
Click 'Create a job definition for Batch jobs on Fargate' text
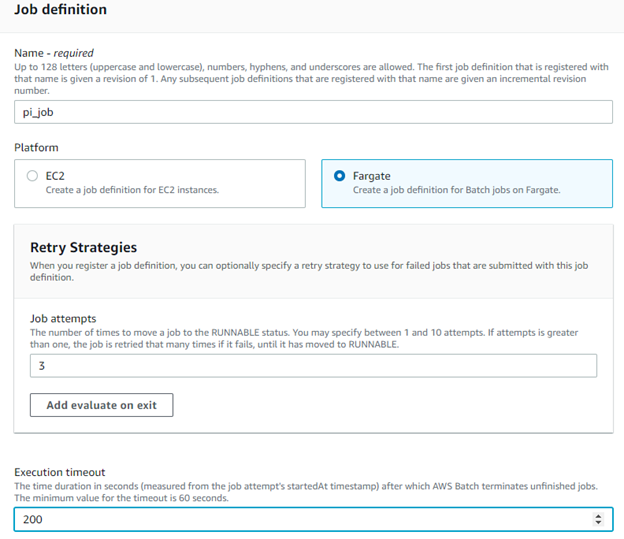click(x=457, y=190)
